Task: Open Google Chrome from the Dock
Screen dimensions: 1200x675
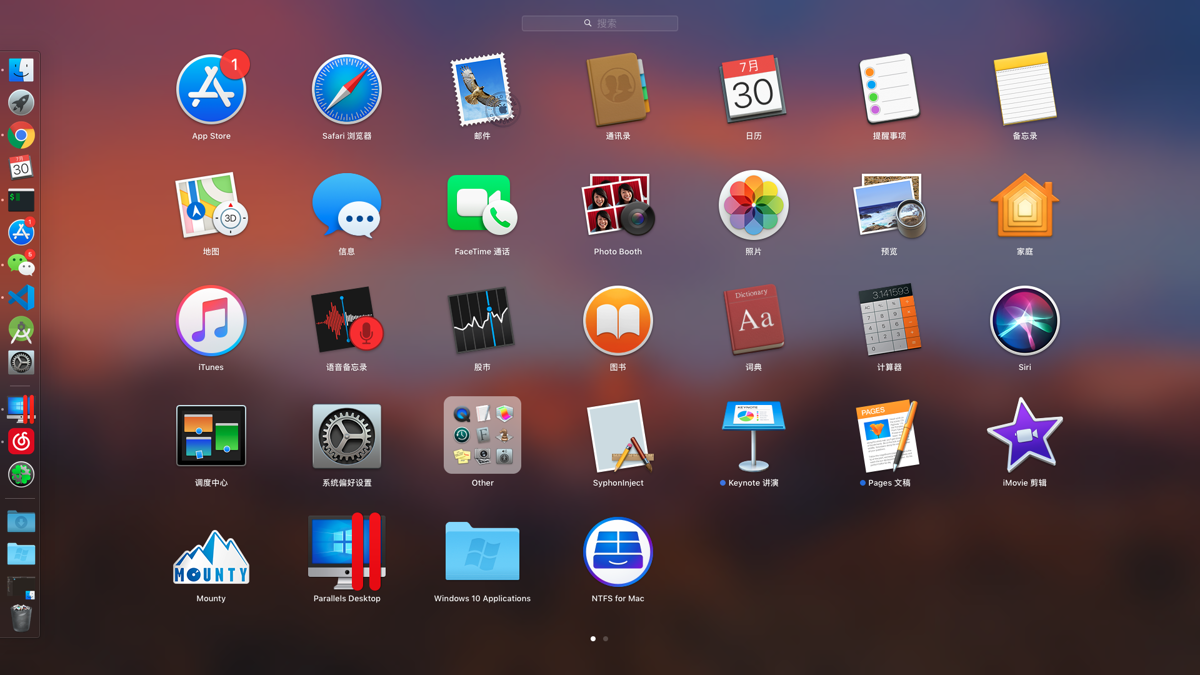Action: [21, 135]
